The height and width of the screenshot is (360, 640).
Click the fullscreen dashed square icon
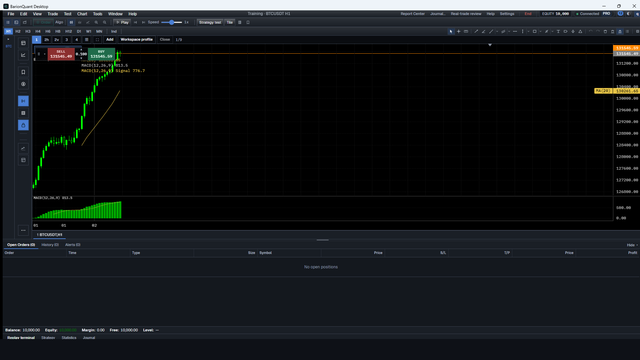click(97, 40)
